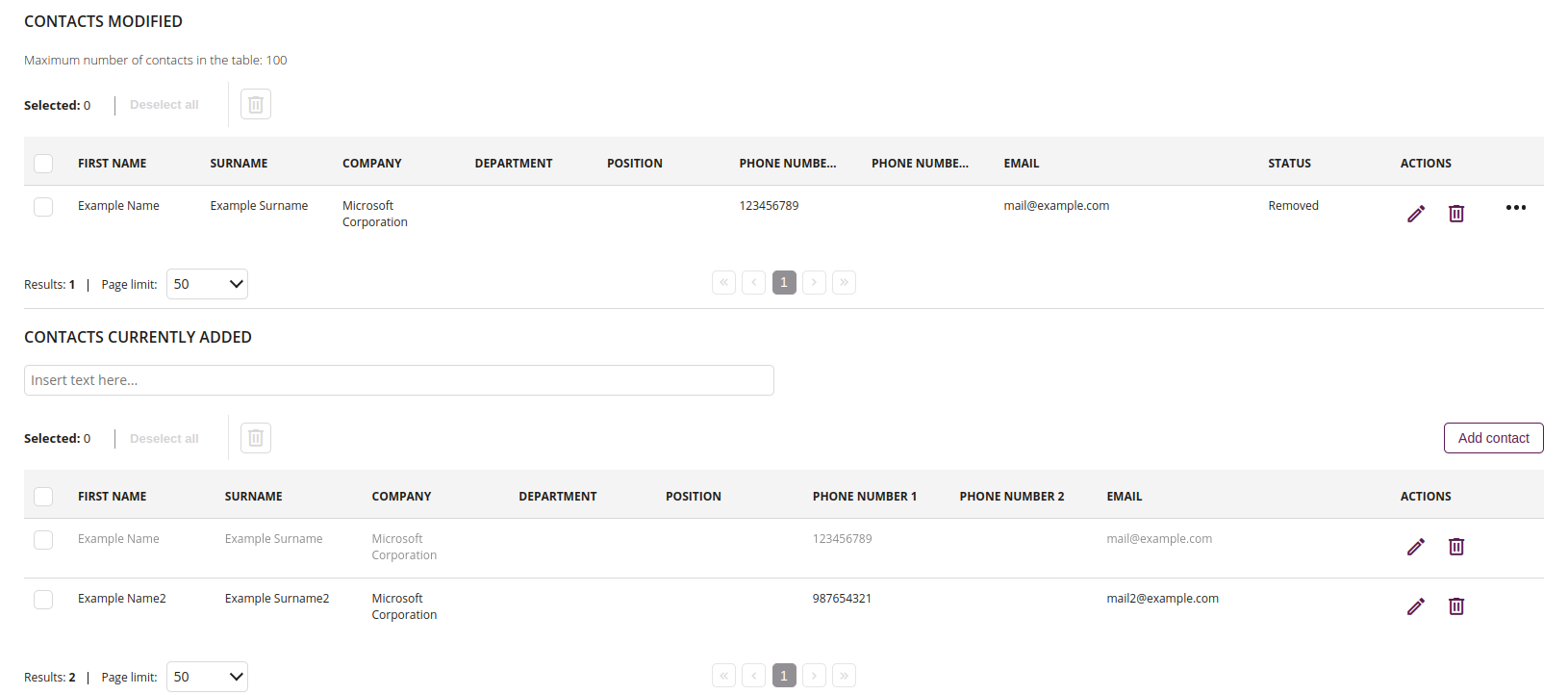Screen dimensions: 1568x695
Task: Click EMAIL header in Currently Added table
Action: 1125,497
